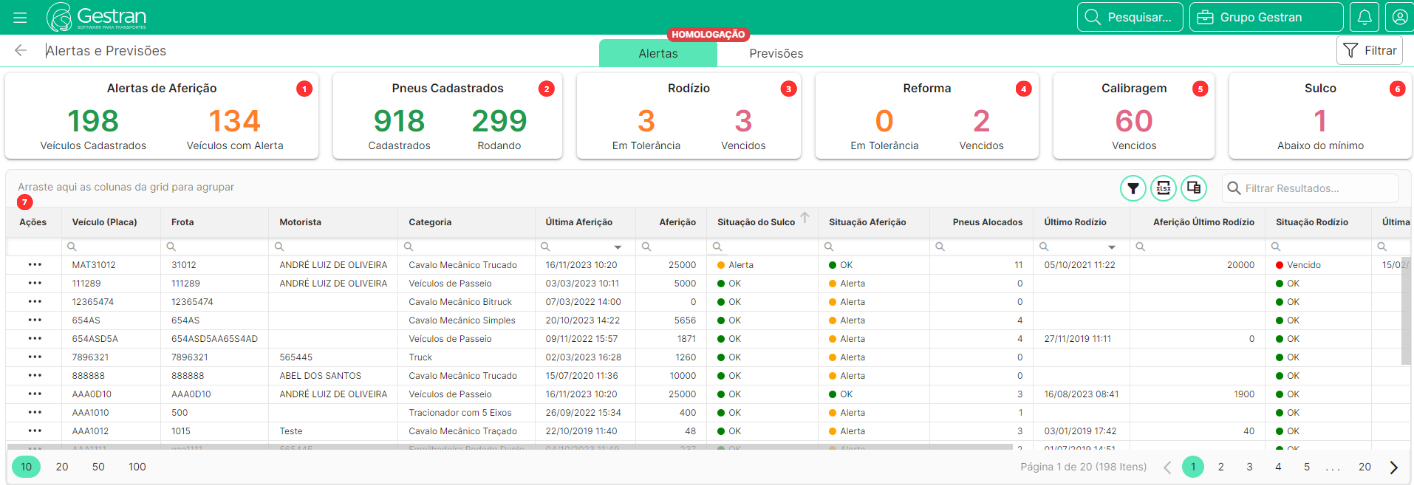Image resolution: width=1414 pixels, height=485 pixels.
Task: Click search icon in Motorista filter
Action: 279,246
